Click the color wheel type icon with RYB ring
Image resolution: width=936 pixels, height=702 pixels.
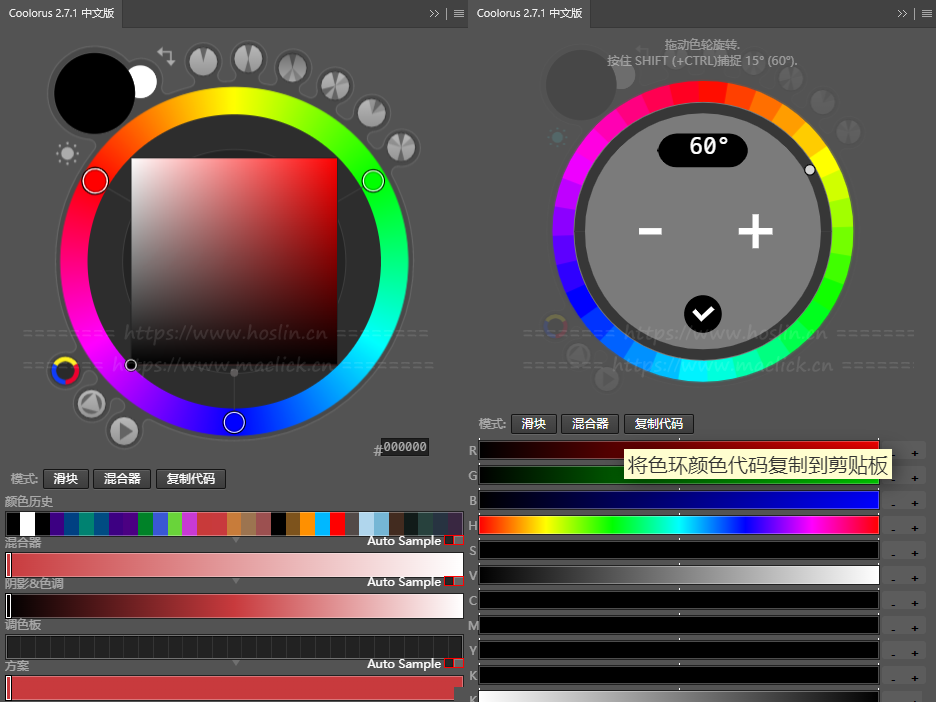click(x=65, y=372)
